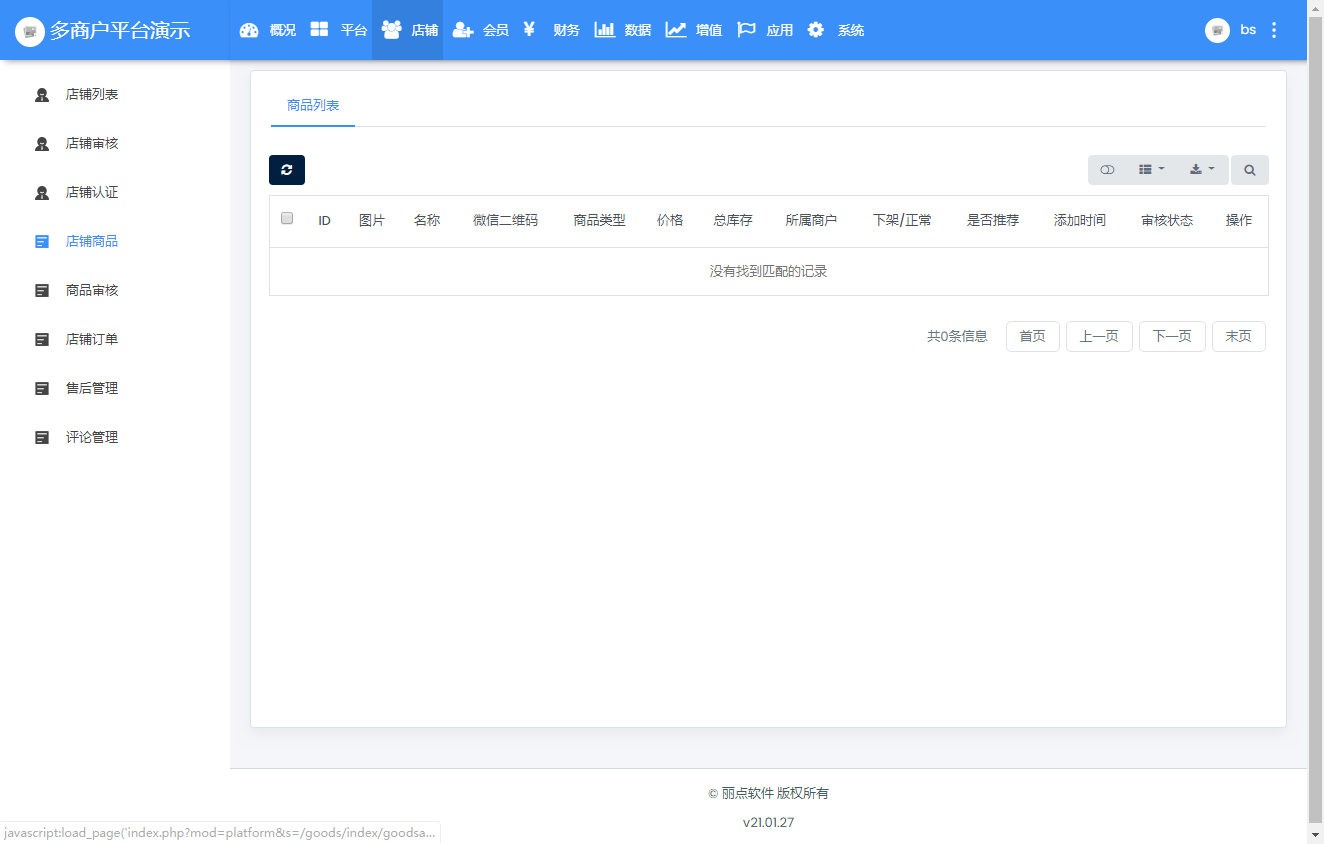Click the 应用 flag icon
Screen dimensions: 1324x844
click(x=746, y=30)
